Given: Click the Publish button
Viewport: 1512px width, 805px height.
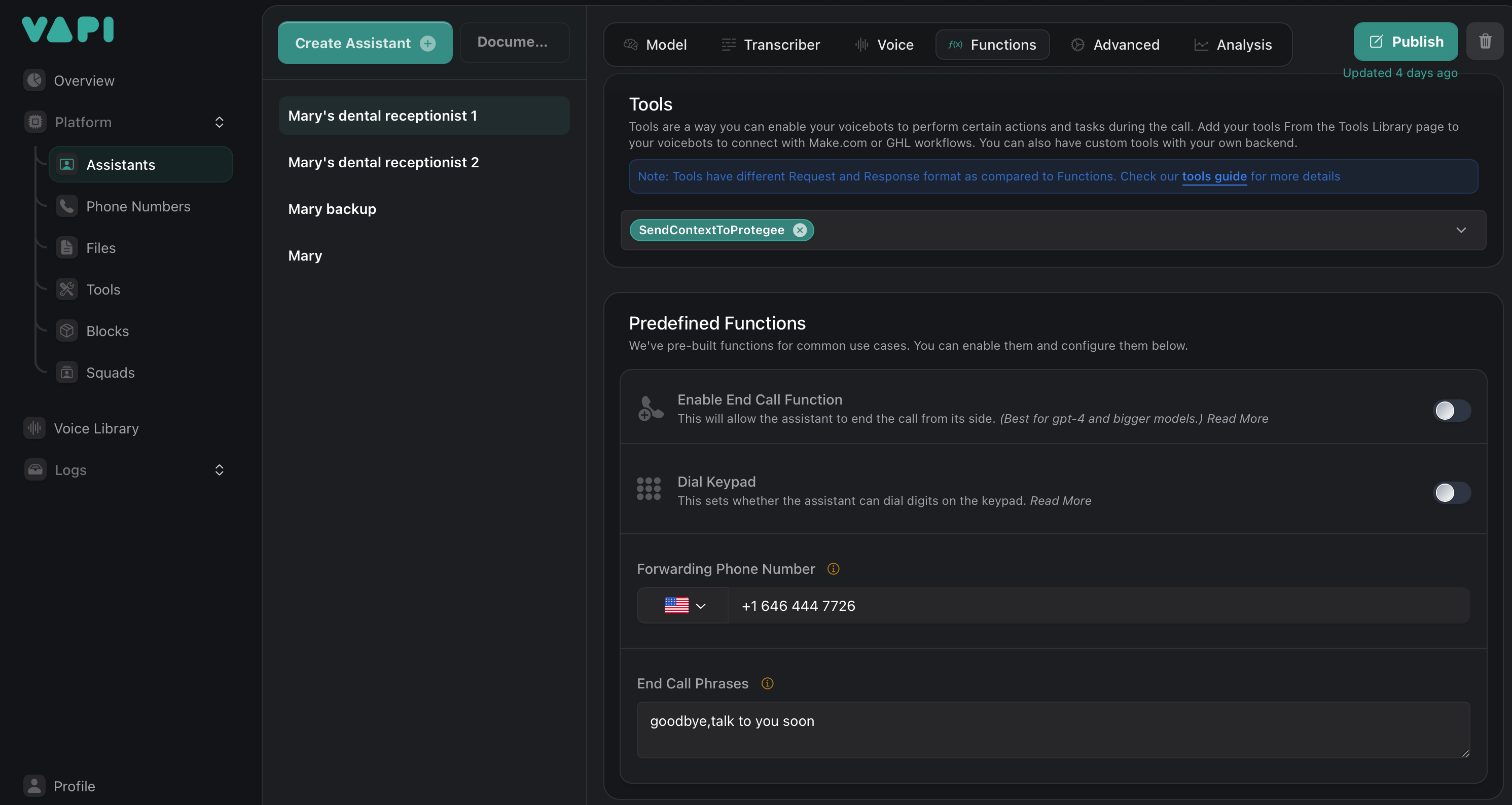Looking at the screenshot, I should 1405,42.
